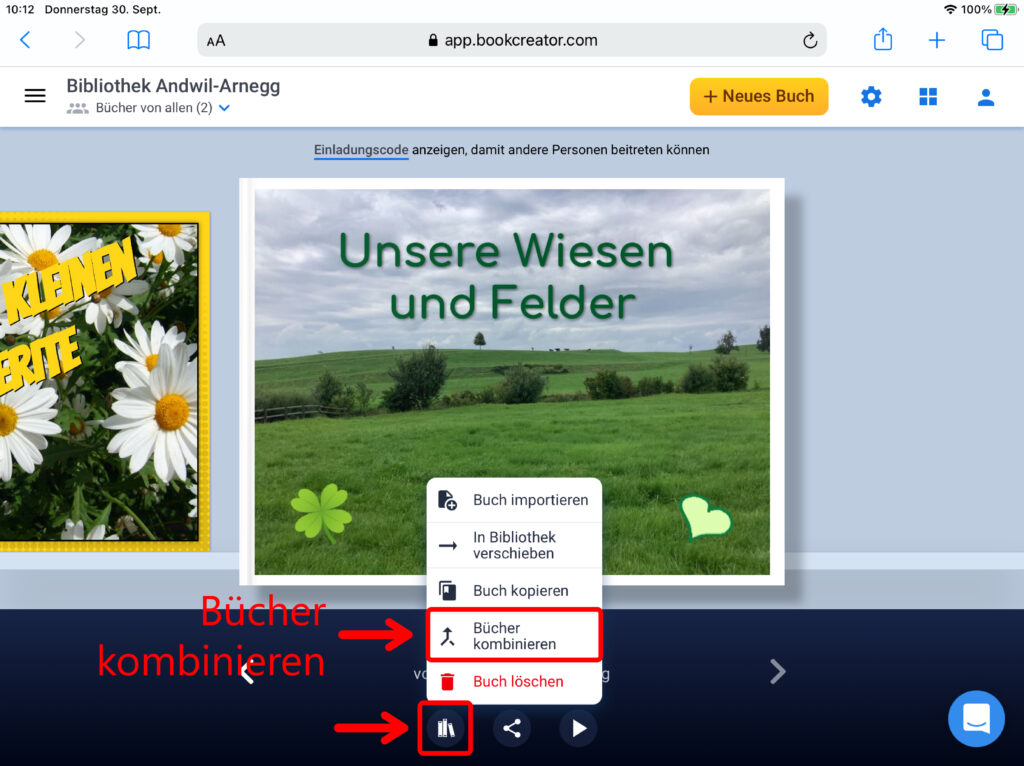The image size is (1024, 766).
Task: Play the book with the play button
Action: point(578,728)
